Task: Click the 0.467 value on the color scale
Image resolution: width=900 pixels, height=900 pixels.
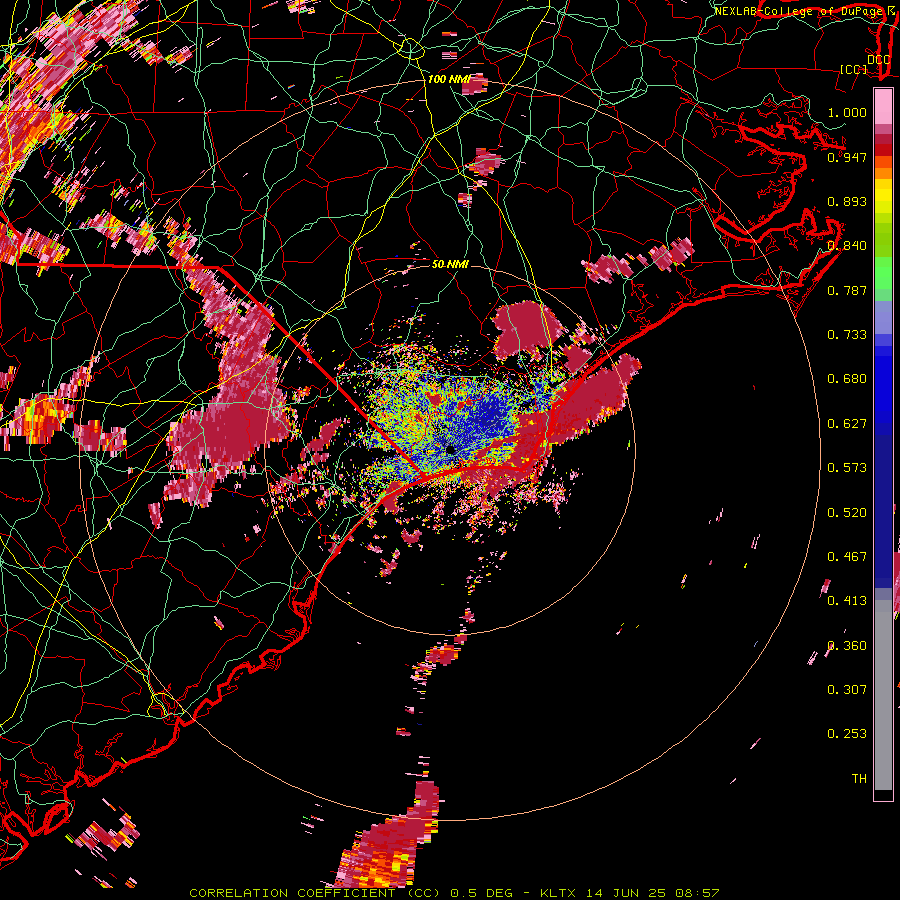Action: coord(847,556)
